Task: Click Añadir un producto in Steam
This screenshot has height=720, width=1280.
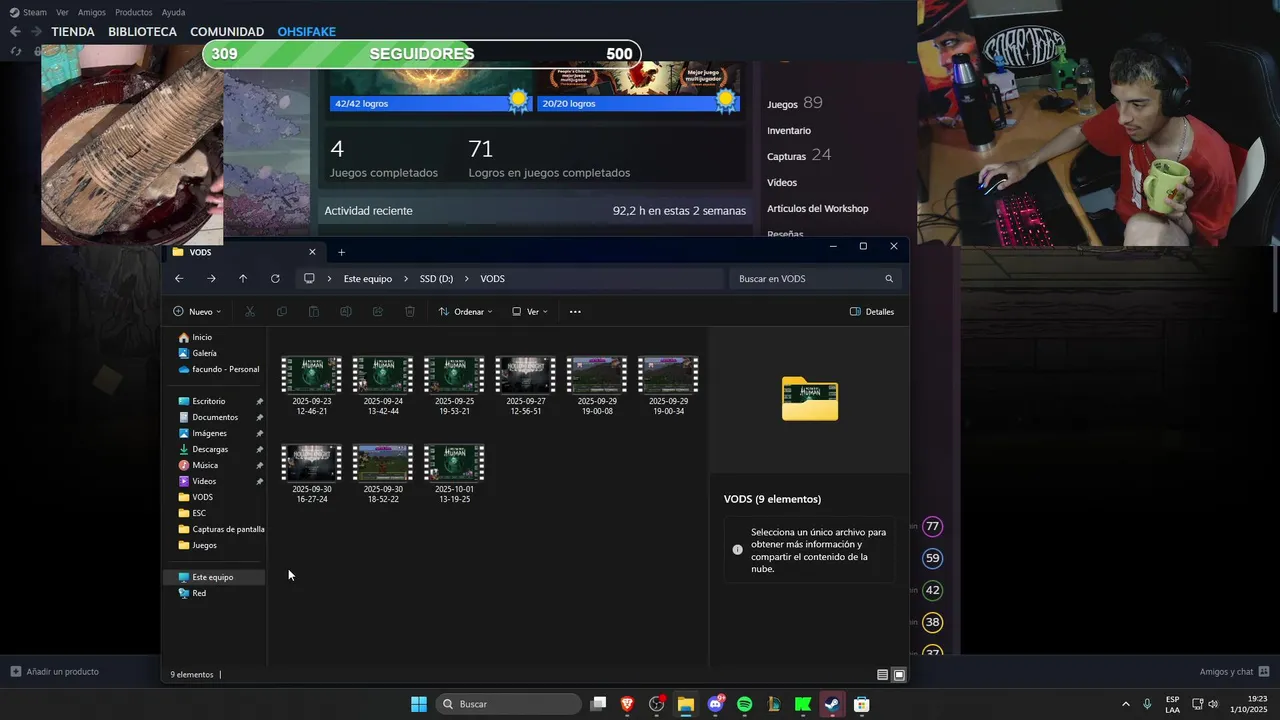Action: tap(55, 672)
